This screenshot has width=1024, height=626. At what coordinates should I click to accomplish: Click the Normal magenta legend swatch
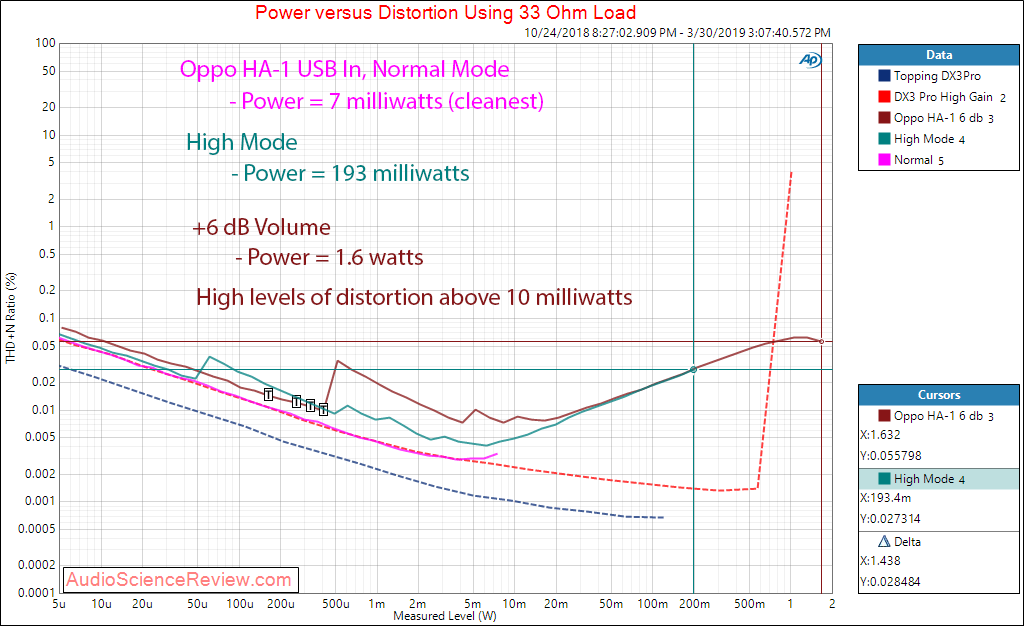tap(884, 159)
